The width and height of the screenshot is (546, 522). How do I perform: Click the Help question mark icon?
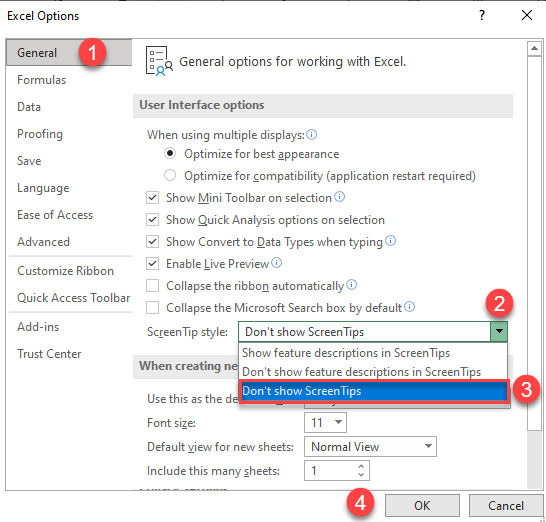click(x=482, y=15)
